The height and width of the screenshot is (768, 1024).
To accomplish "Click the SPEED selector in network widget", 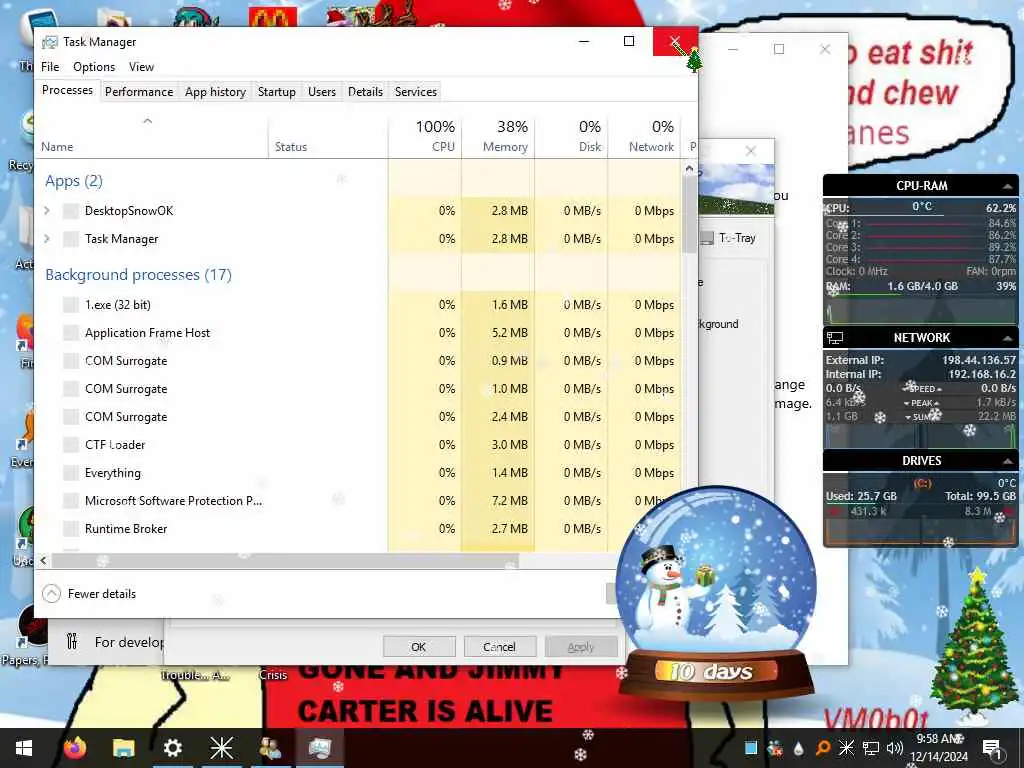I will pyautogui.click(x=922, y=389).
